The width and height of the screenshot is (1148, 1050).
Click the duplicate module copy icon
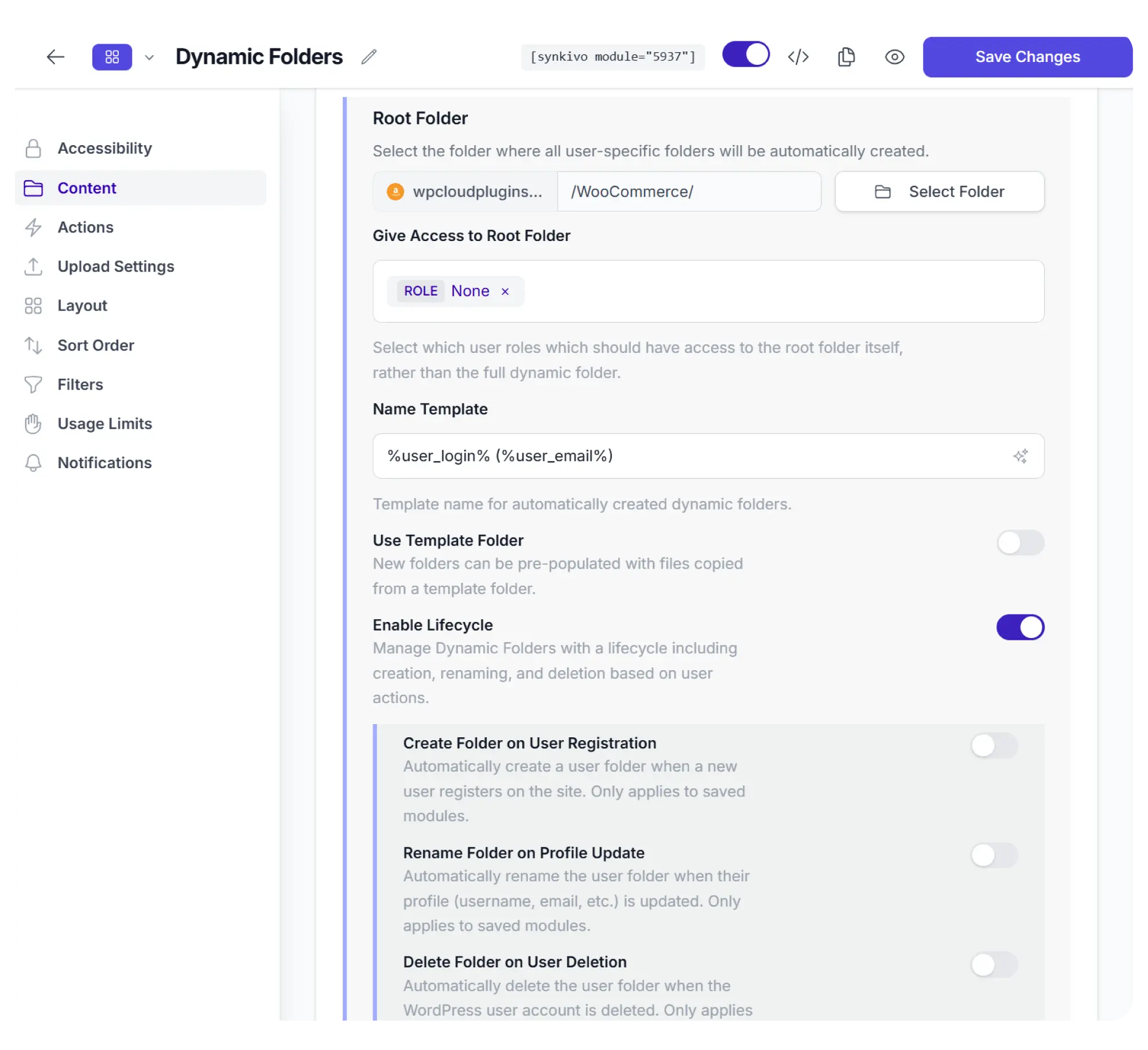tap(847, 57)
